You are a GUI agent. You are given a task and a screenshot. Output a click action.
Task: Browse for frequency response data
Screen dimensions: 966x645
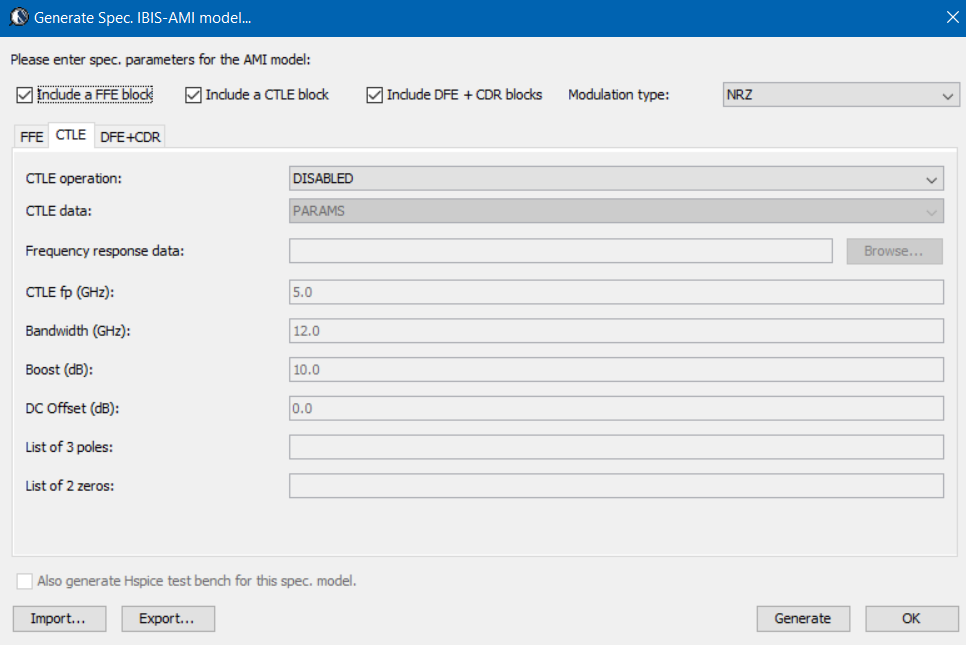pos(894,251)
